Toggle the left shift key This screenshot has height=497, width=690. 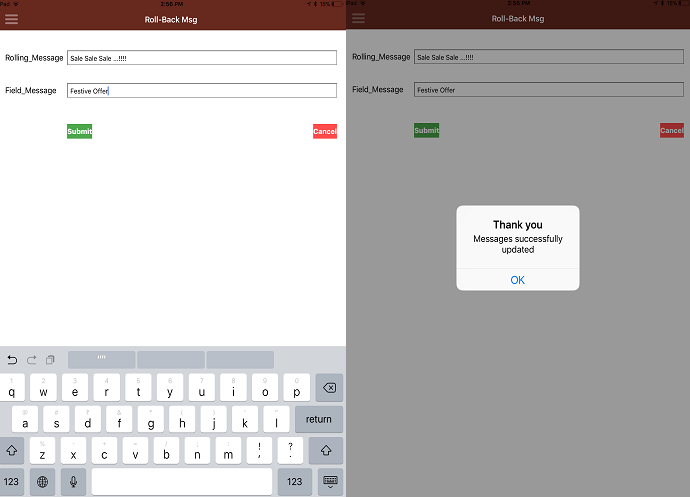(14, 450)
